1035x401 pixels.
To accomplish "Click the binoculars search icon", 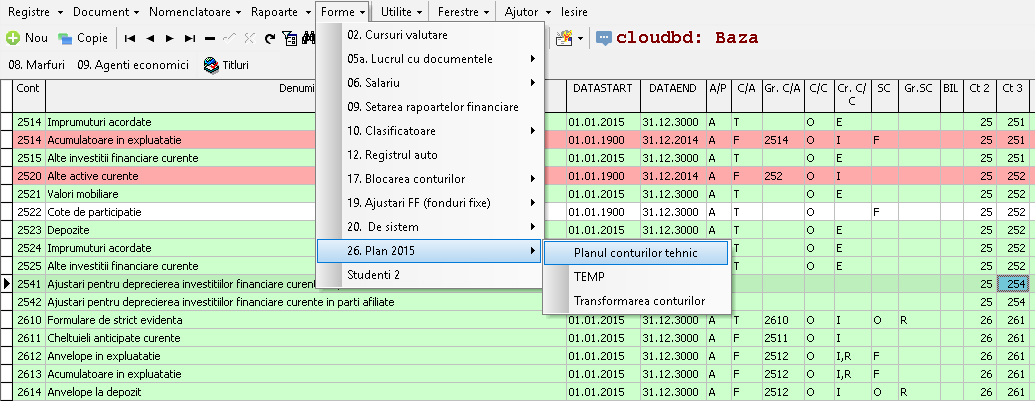I will 308,38.
